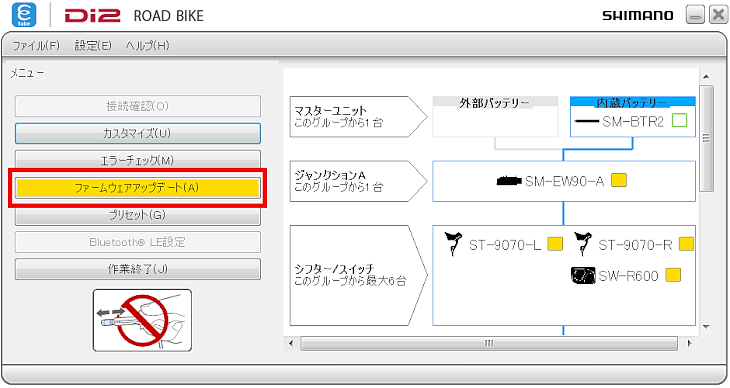Click the yellow square beside ST-9070-L
This screenshot has height=388, width=730.
point(555,244)
